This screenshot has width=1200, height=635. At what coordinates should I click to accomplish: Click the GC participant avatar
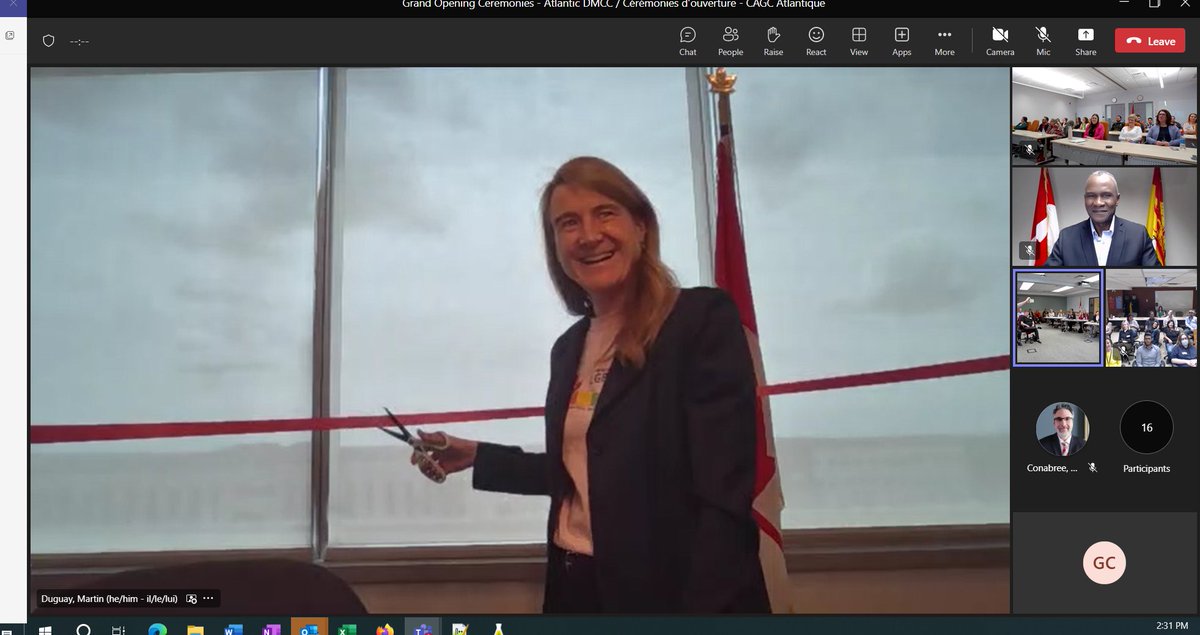tap(1104, 563)
